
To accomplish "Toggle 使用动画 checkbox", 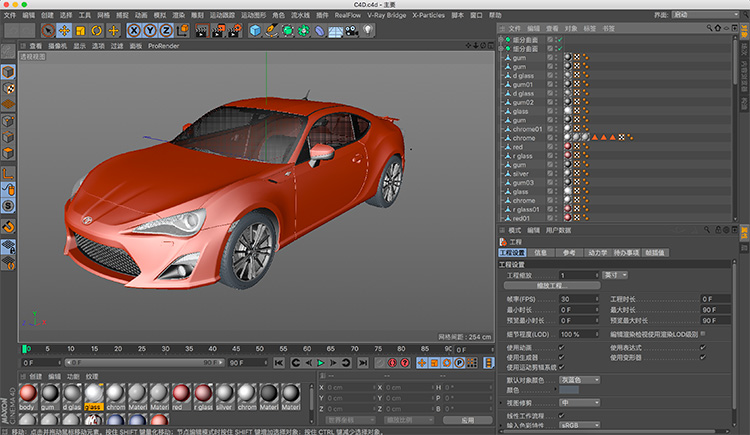I will [x=561, y=347].
